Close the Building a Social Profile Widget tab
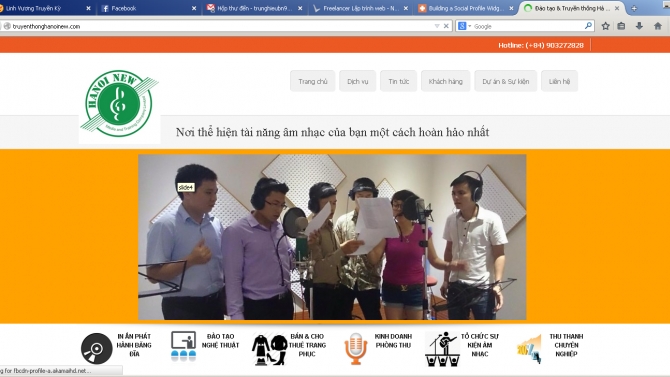 click(511, 8)
